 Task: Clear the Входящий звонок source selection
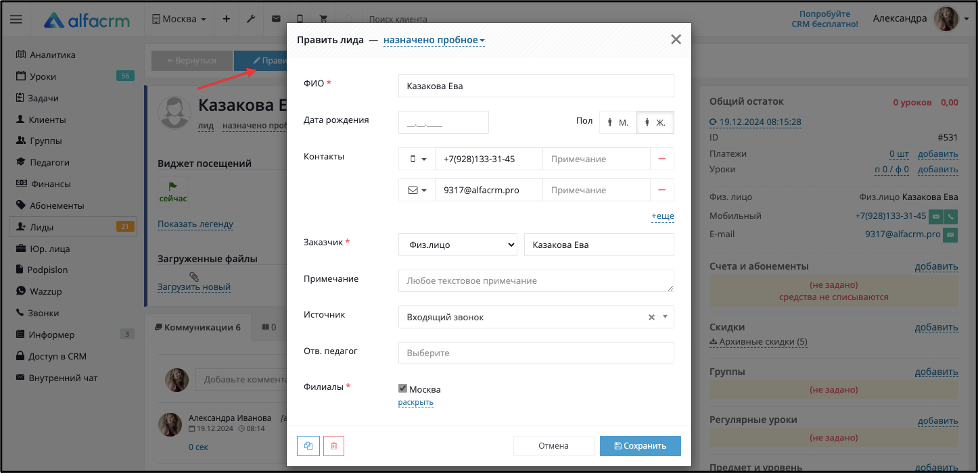click(651, 317)
